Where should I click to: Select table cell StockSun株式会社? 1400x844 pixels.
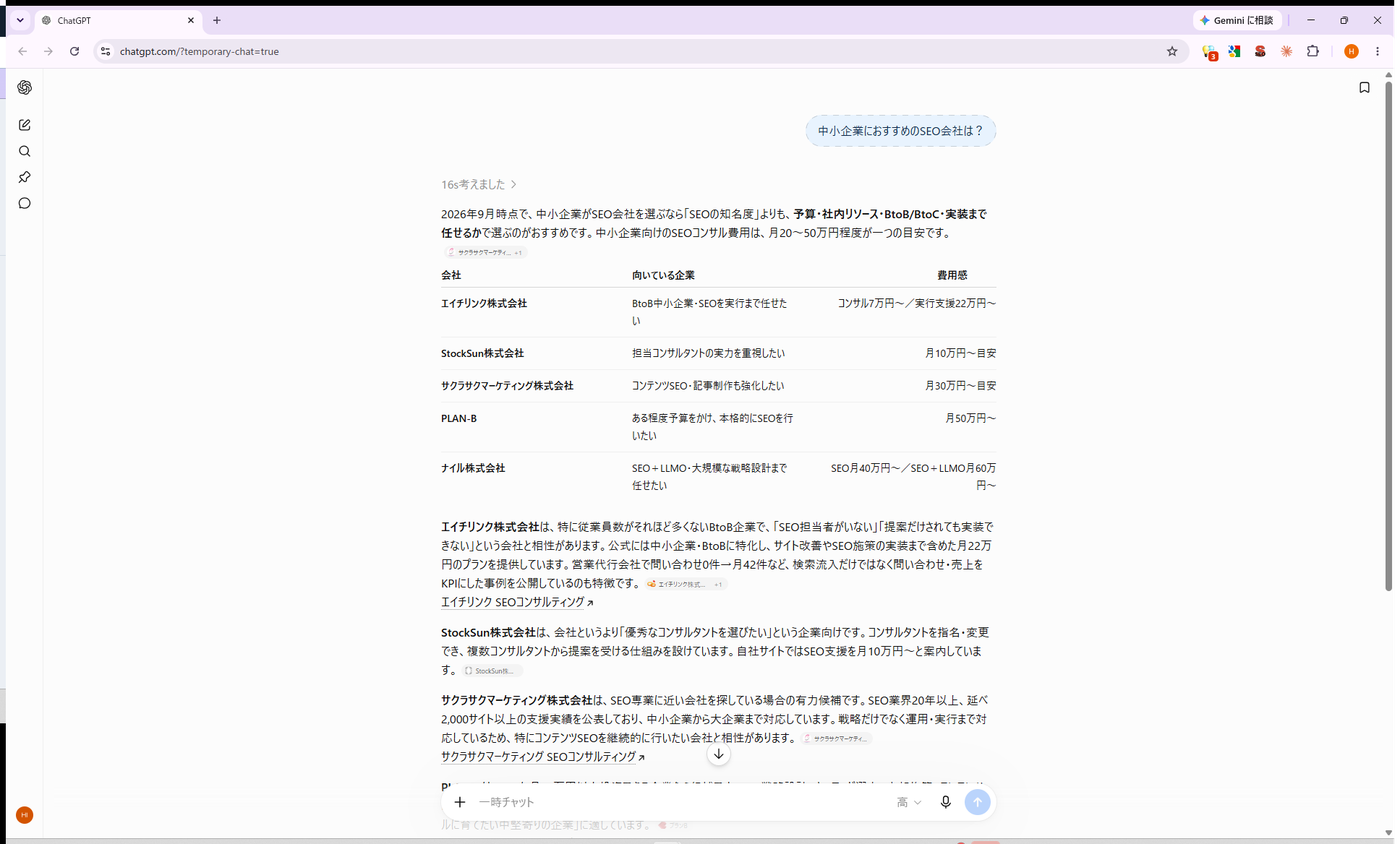coord(482,353)
